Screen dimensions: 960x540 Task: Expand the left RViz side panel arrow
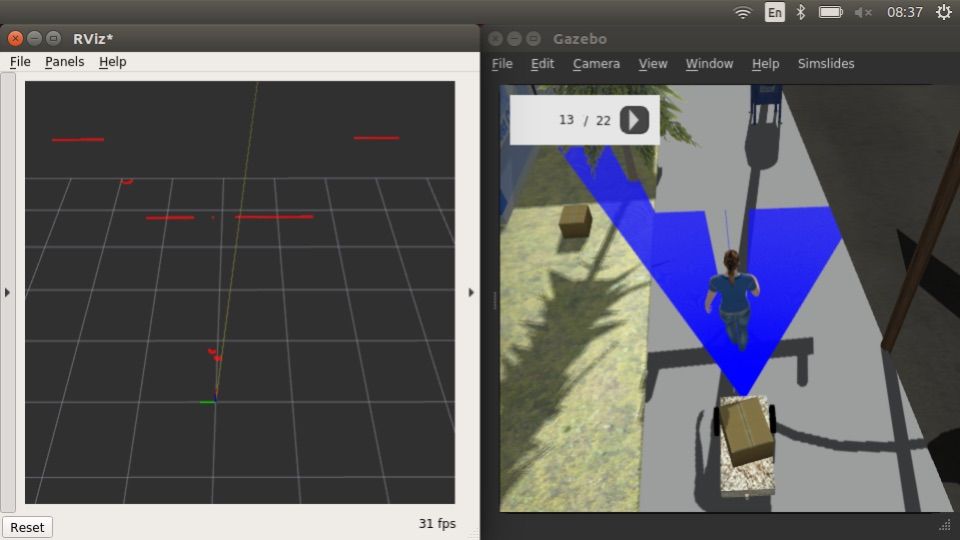pyautogui.click(x=7, y=293)
